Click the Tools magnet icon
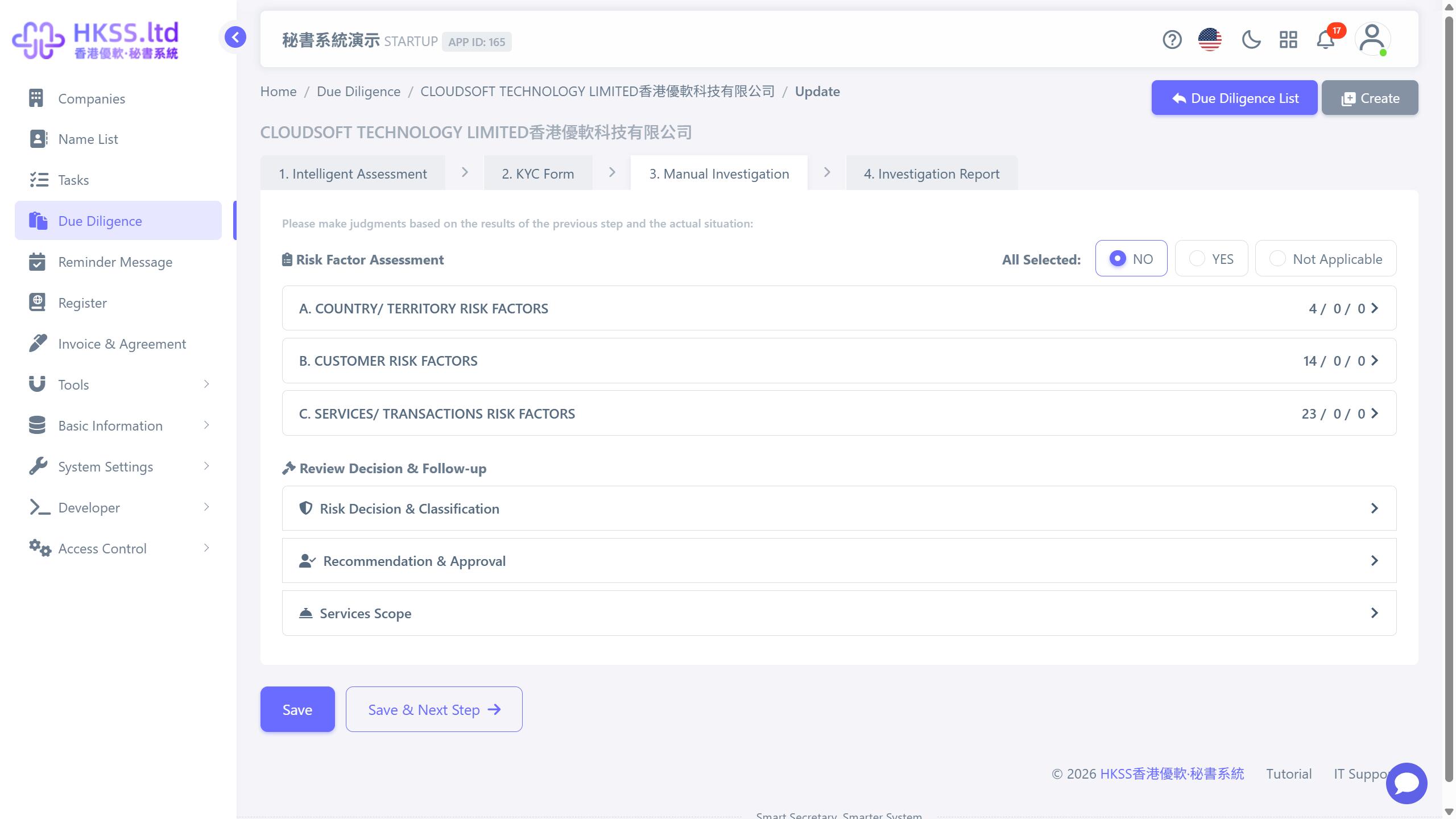This screenshot has width=1456, height=819. 37,384
